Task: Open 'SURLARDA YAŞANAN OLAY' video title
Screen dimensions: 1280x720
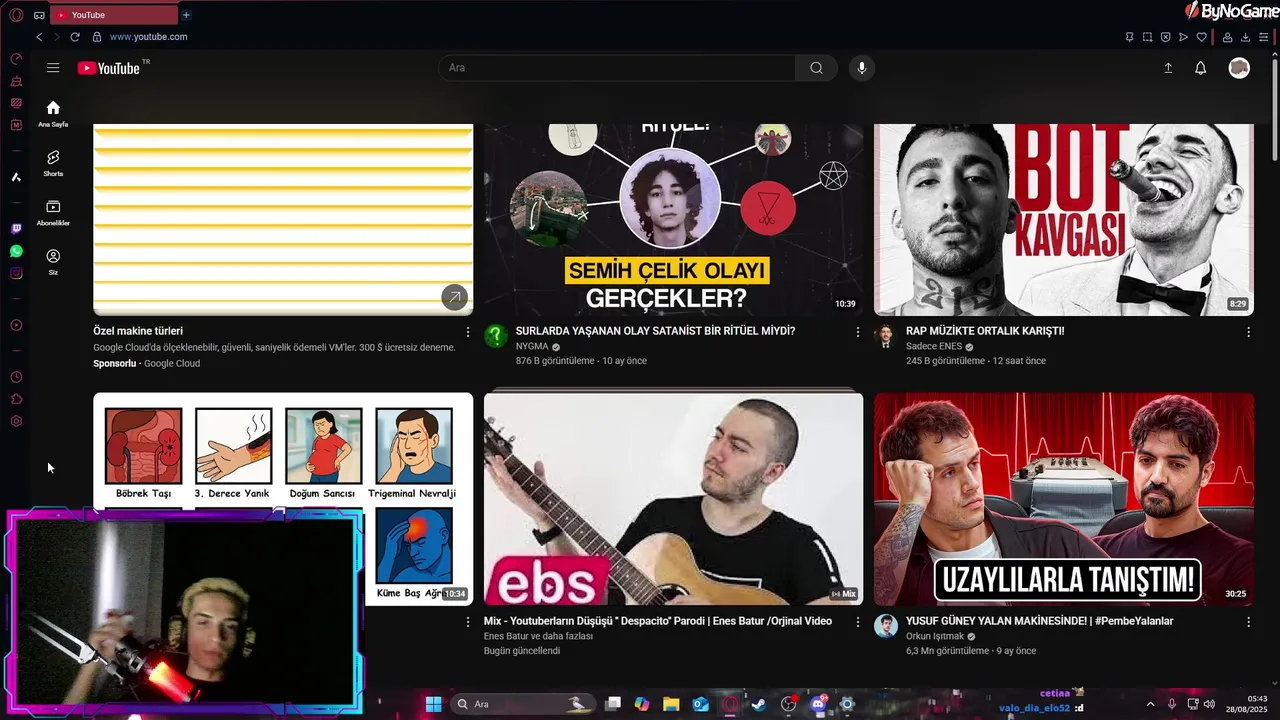Action: (655, 331)
